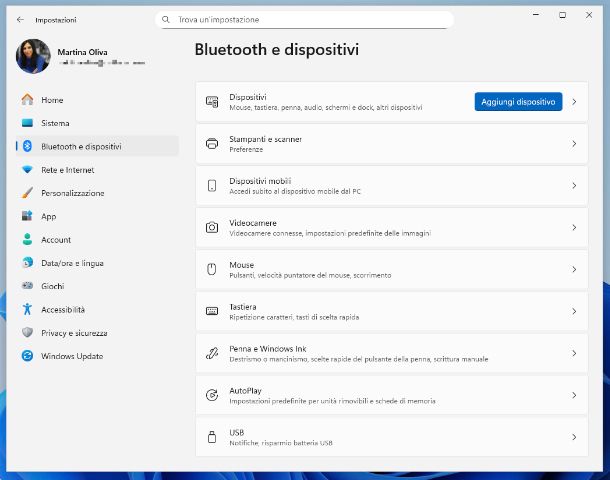Minimize the Impostazioni window
Viewport: 610px width, 480px height.
[x=536, y=15]
